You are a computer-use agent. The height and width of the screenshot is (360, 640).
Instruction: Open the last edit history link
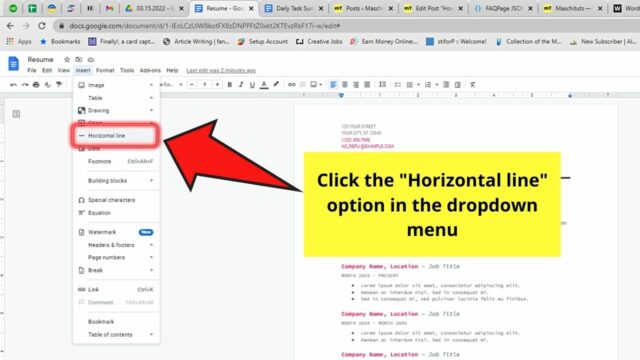point(221,71)
